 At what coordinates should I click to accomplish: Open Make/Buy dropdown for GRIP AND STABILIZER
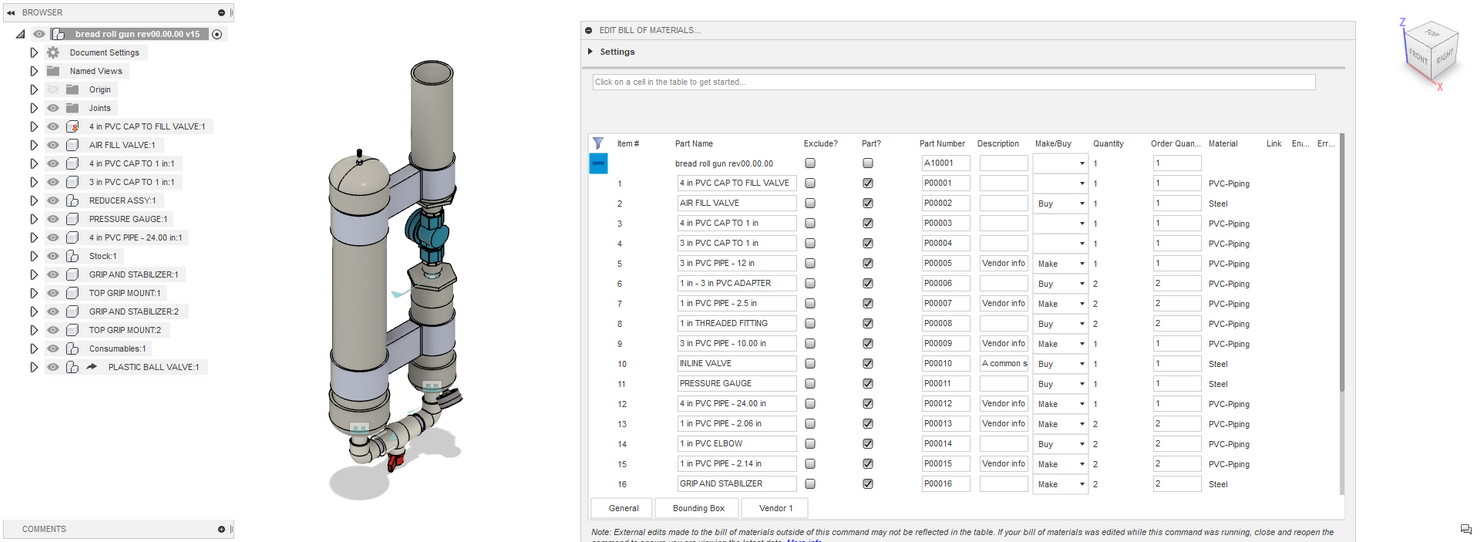1060,483
